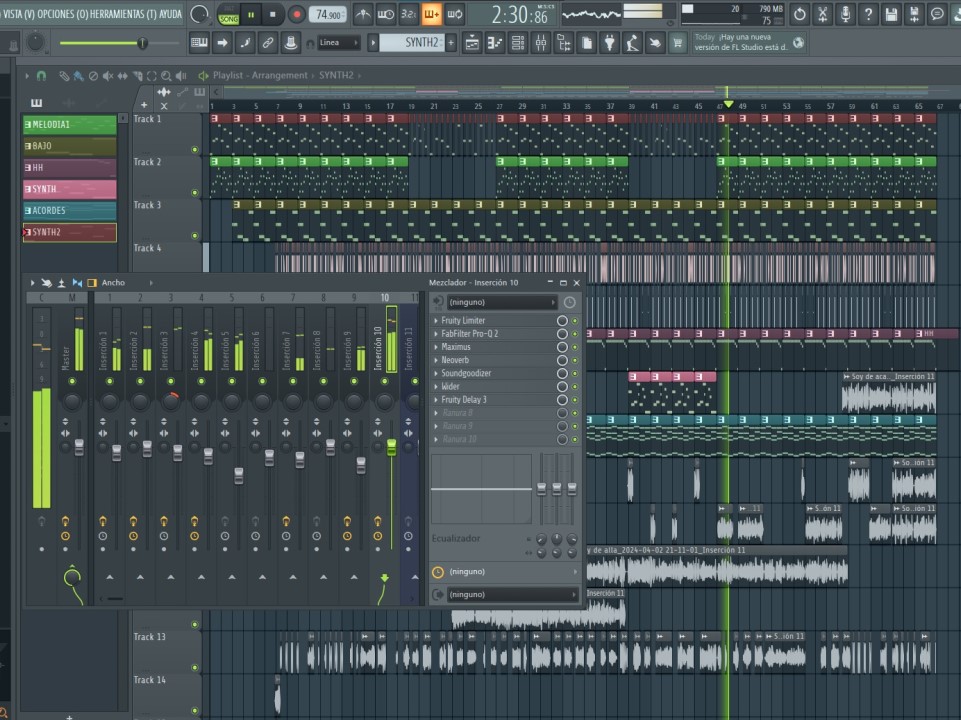Save project with the floppy disk icon
This screenshot has height=720, width=961.
coord(891,14)
